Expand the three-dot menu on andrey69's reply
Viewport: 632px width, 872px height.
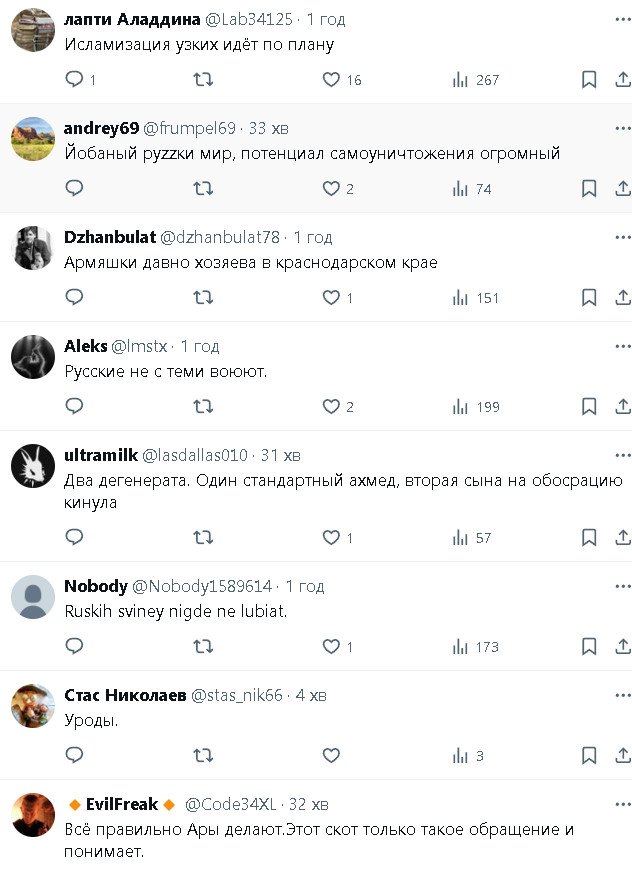[622, 127]
